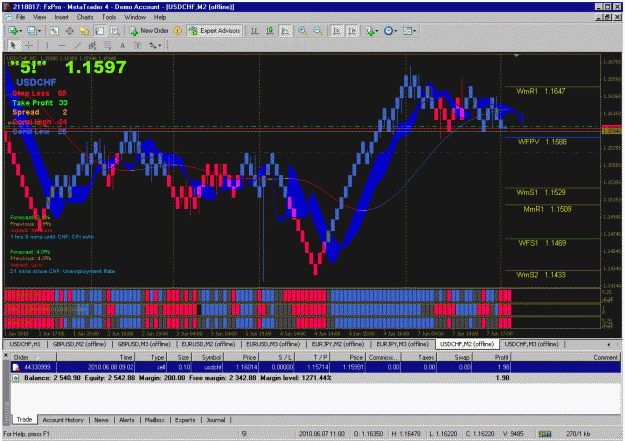This screenshot has width=625, height=441.
Task: Switch to USDCHF,H1 chart tab
Action: pyautogui.click(x=25, y=344)
